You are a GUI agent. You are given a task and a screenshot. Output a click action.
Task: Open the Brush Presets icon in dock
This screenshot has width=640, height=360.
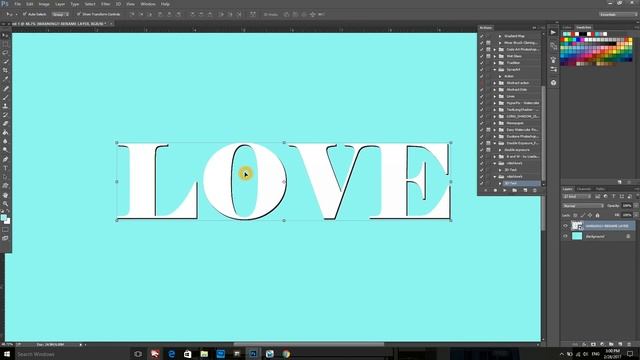click(553, 60)
